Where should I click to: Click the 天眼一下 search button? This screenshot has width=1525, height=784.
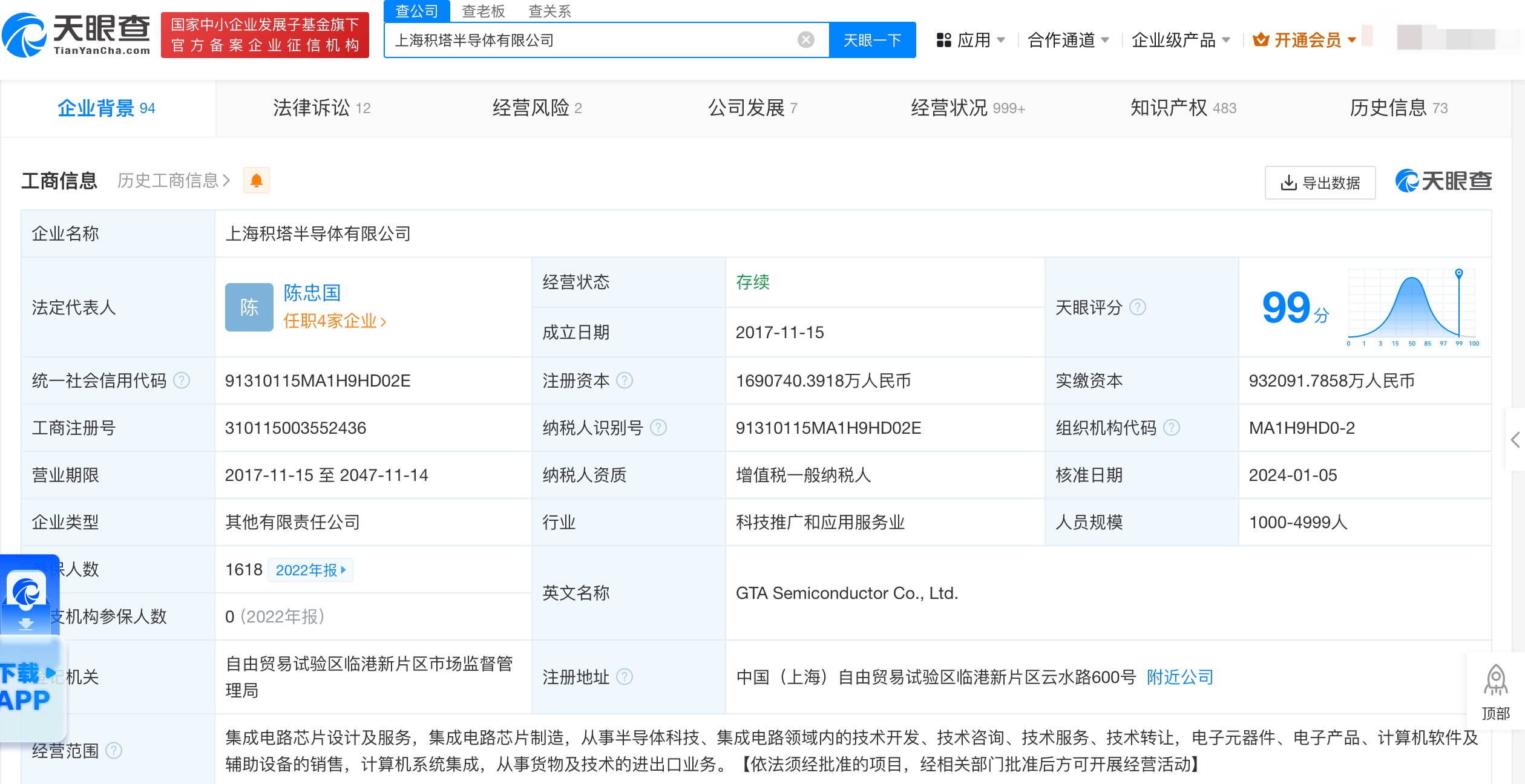(x=872, y=40)
